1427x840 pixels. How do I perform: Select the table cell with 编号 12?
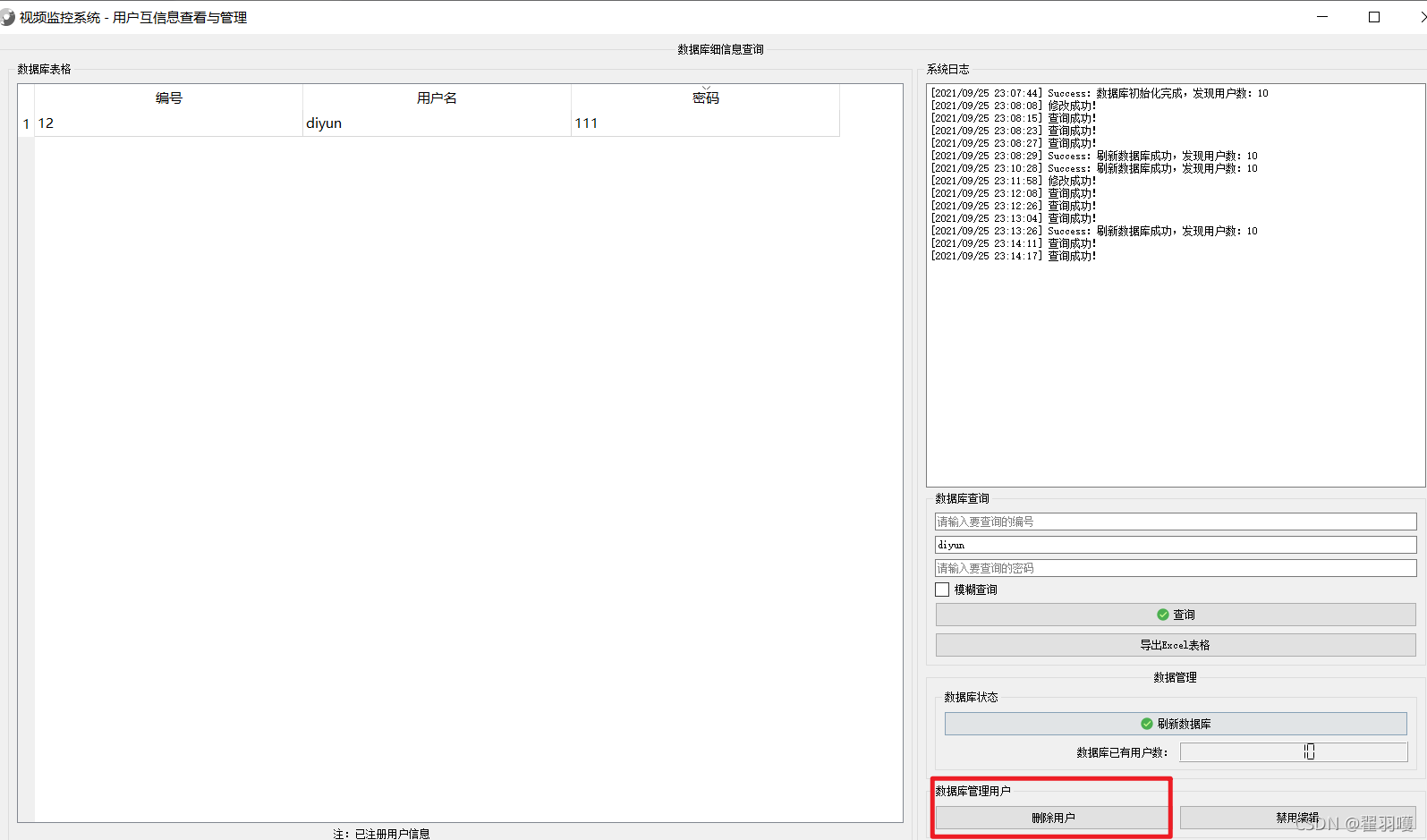[x=169, y=123]
